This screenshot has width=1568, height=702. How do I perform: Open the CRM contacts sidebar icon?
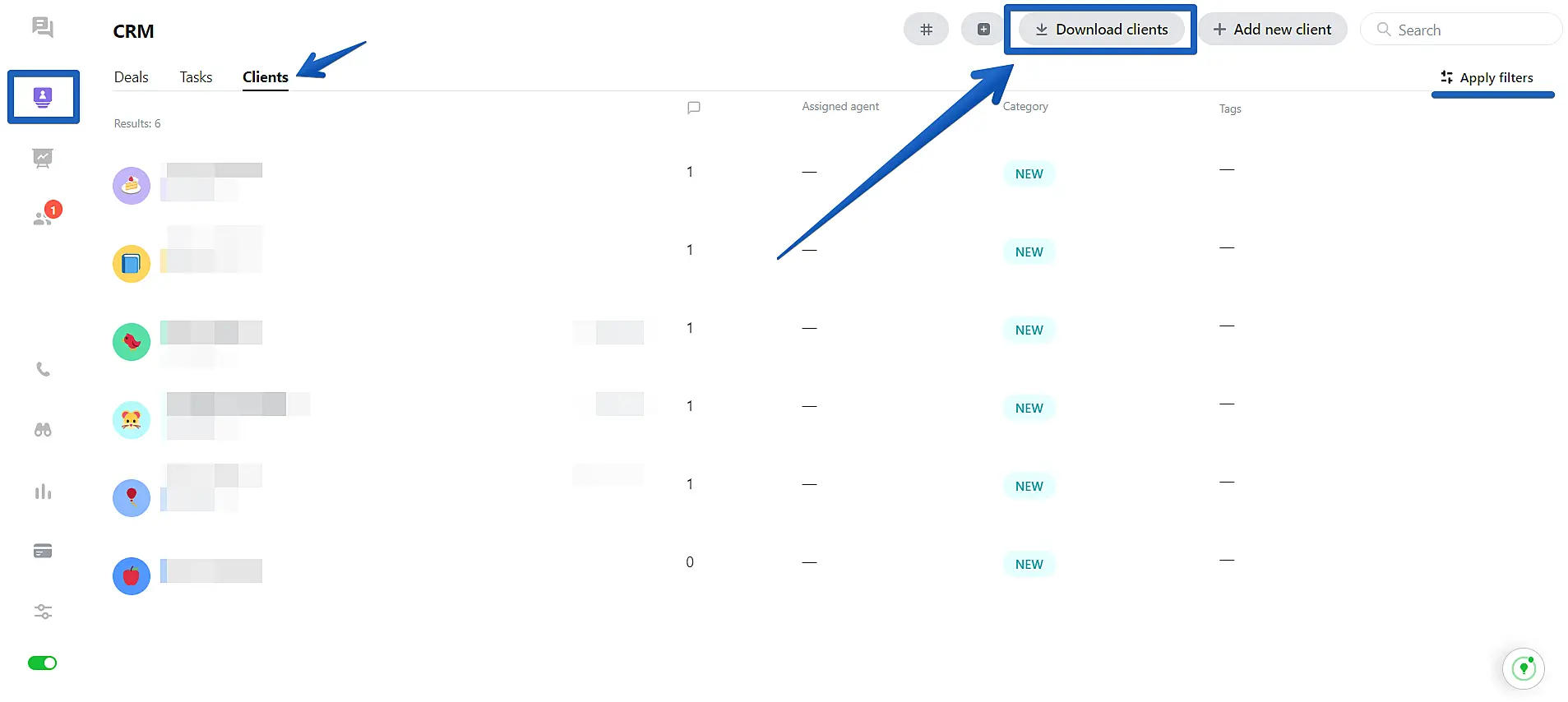click(x=43, y=97)
